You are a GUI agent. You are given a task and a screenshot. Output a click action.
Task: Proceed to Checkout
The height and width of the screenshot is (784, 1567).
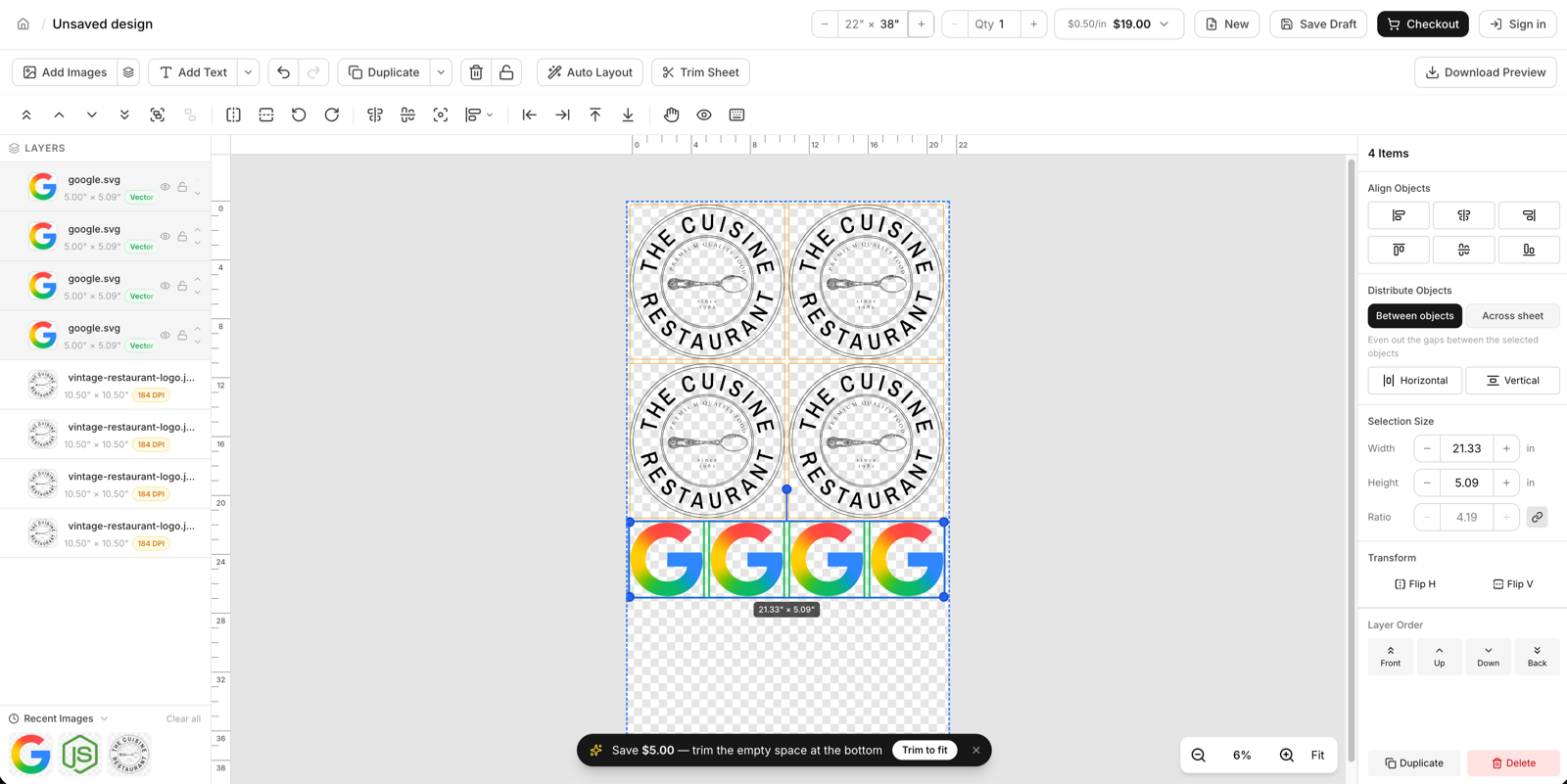1422,24
